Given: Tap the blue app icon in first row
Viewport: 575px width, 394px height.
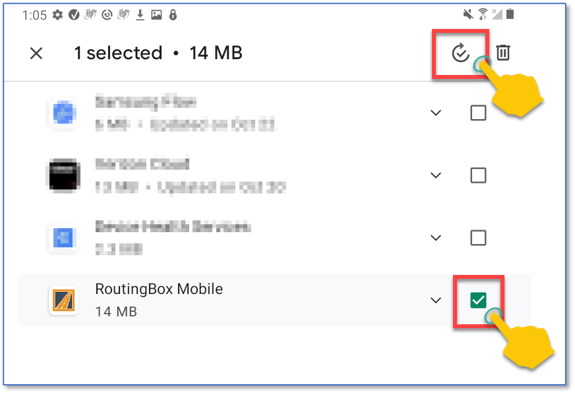Looking at the screenshot, I should 63,112.
